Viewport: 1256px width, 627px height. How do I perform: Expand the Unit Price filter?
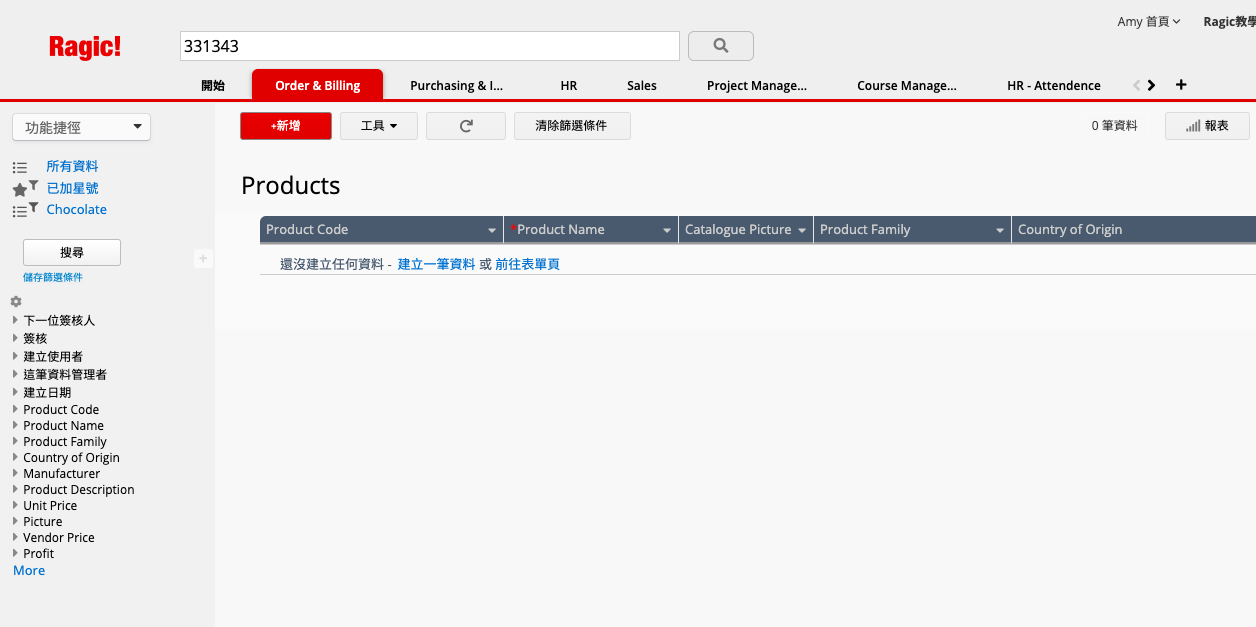point(16,506)
